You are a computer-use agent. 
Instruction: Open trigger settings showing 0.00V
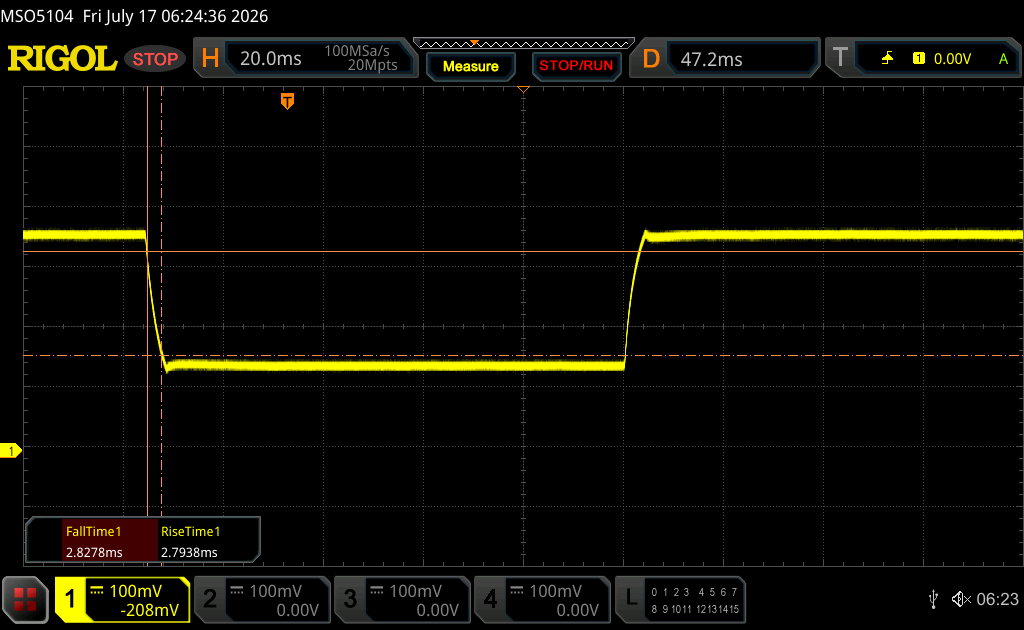937,59
